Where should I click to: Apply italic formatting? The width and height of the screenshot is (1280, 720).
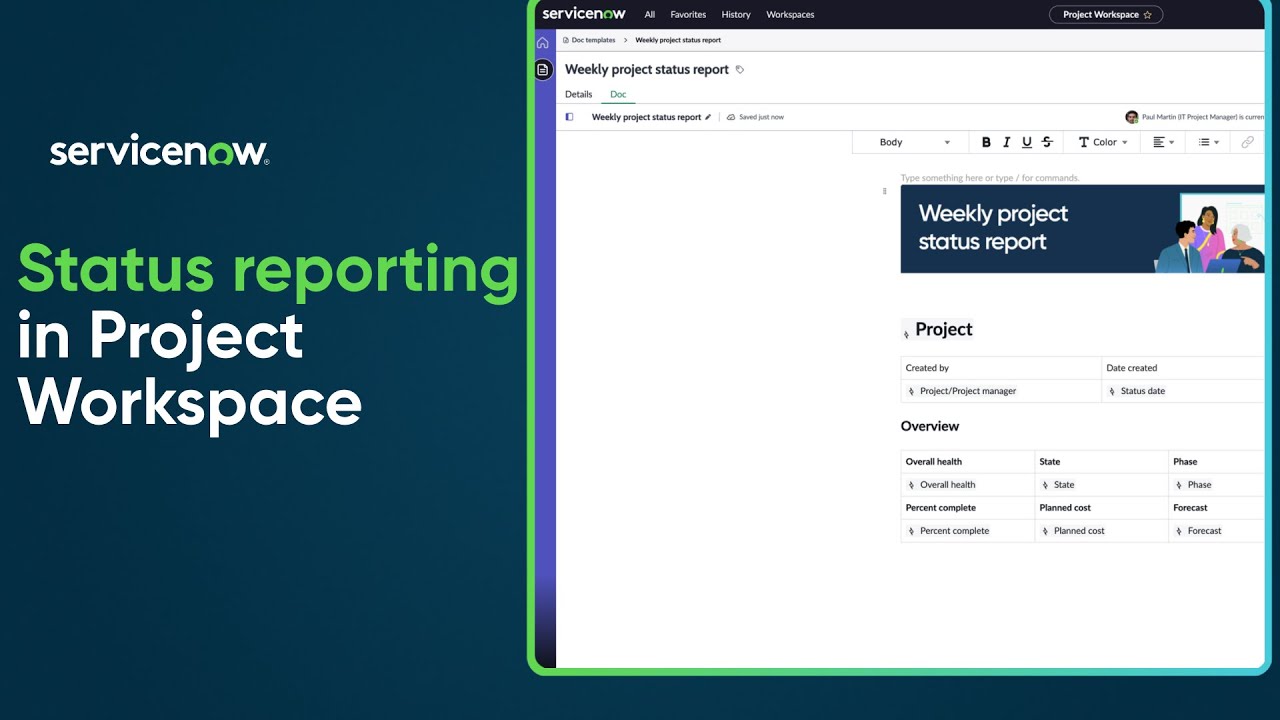pyautogui.click(x=1006, y=141)
